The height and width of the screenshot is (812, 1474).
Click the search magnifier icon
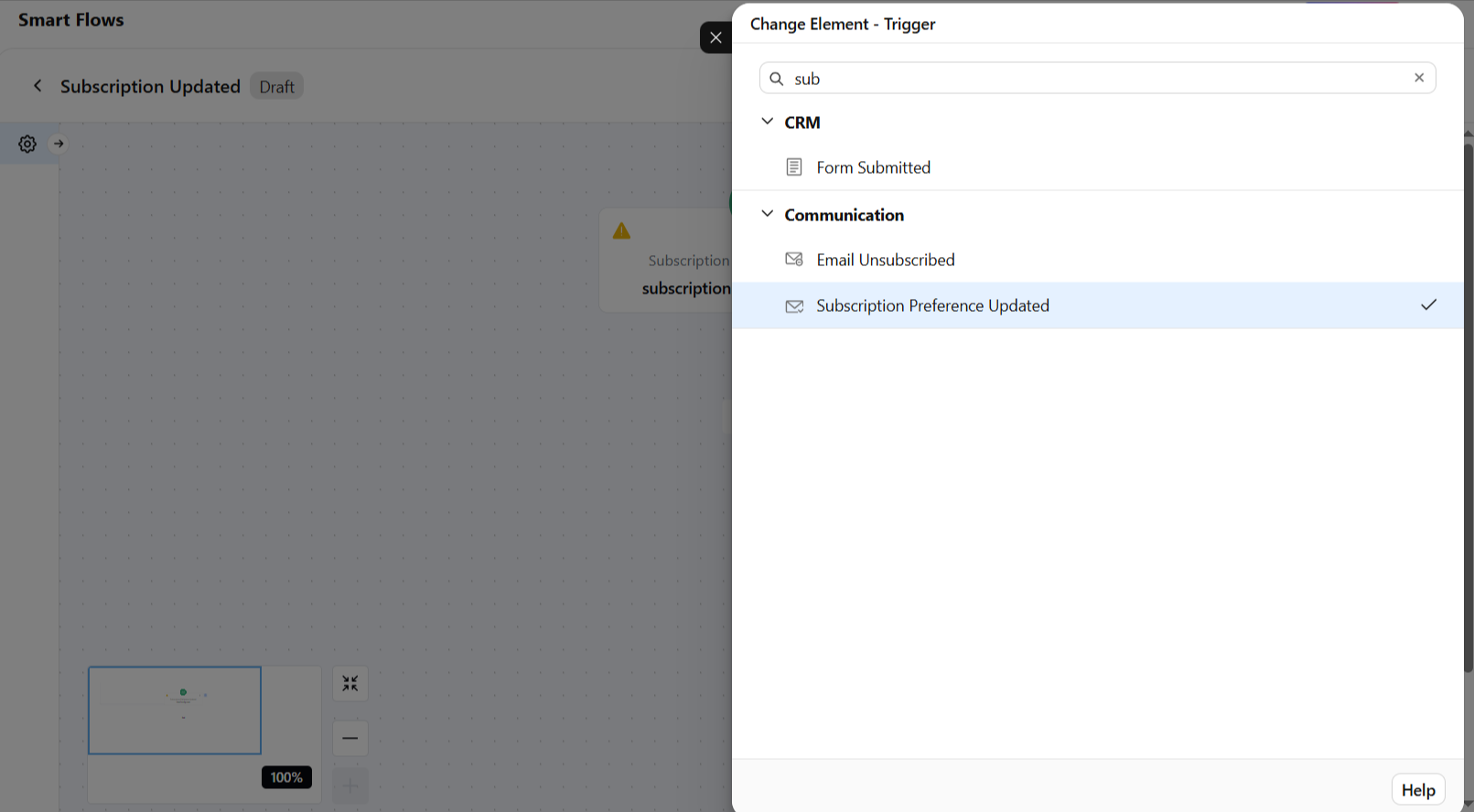coord(776,79)
